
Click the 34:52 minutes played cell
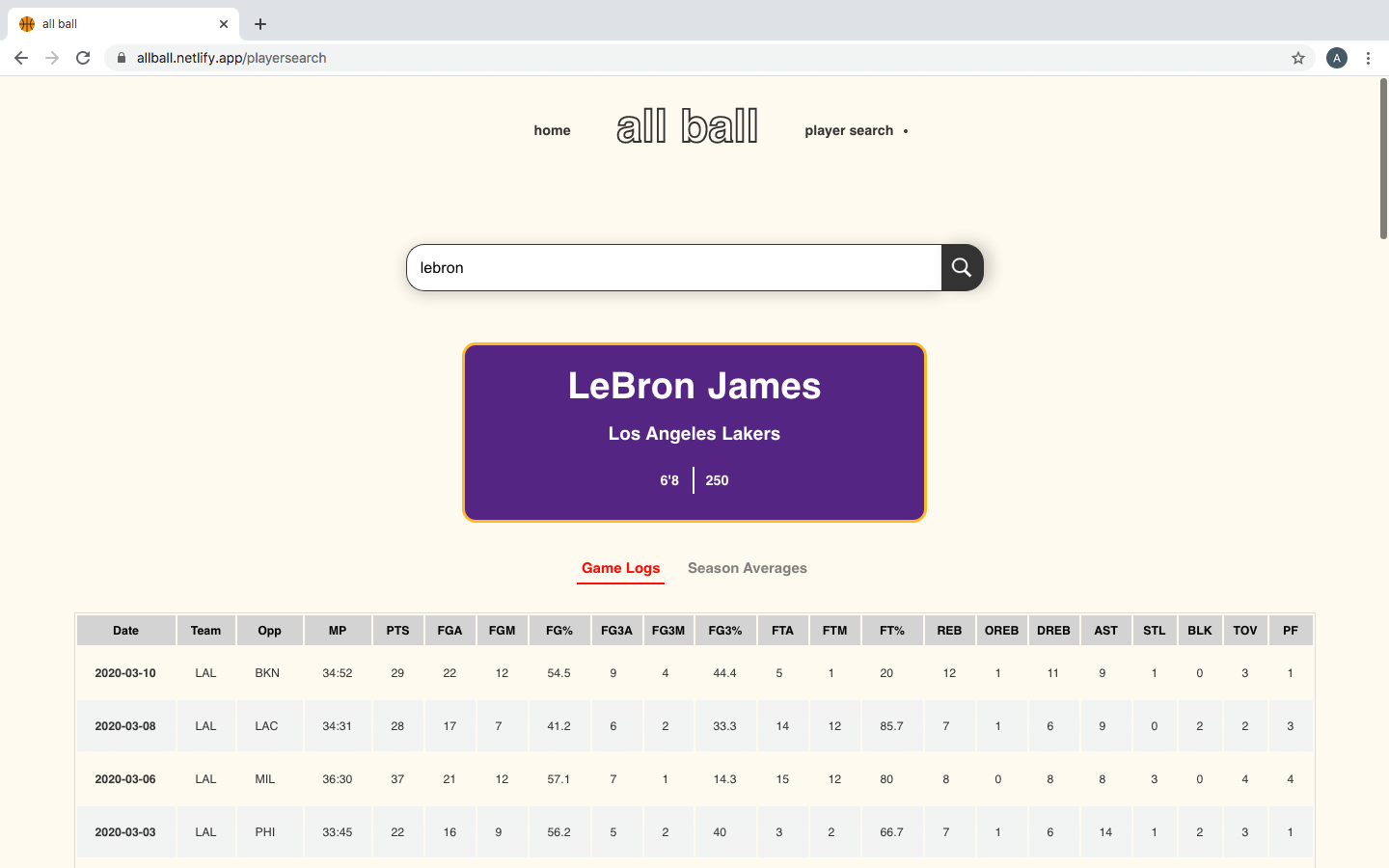[338, 673]
